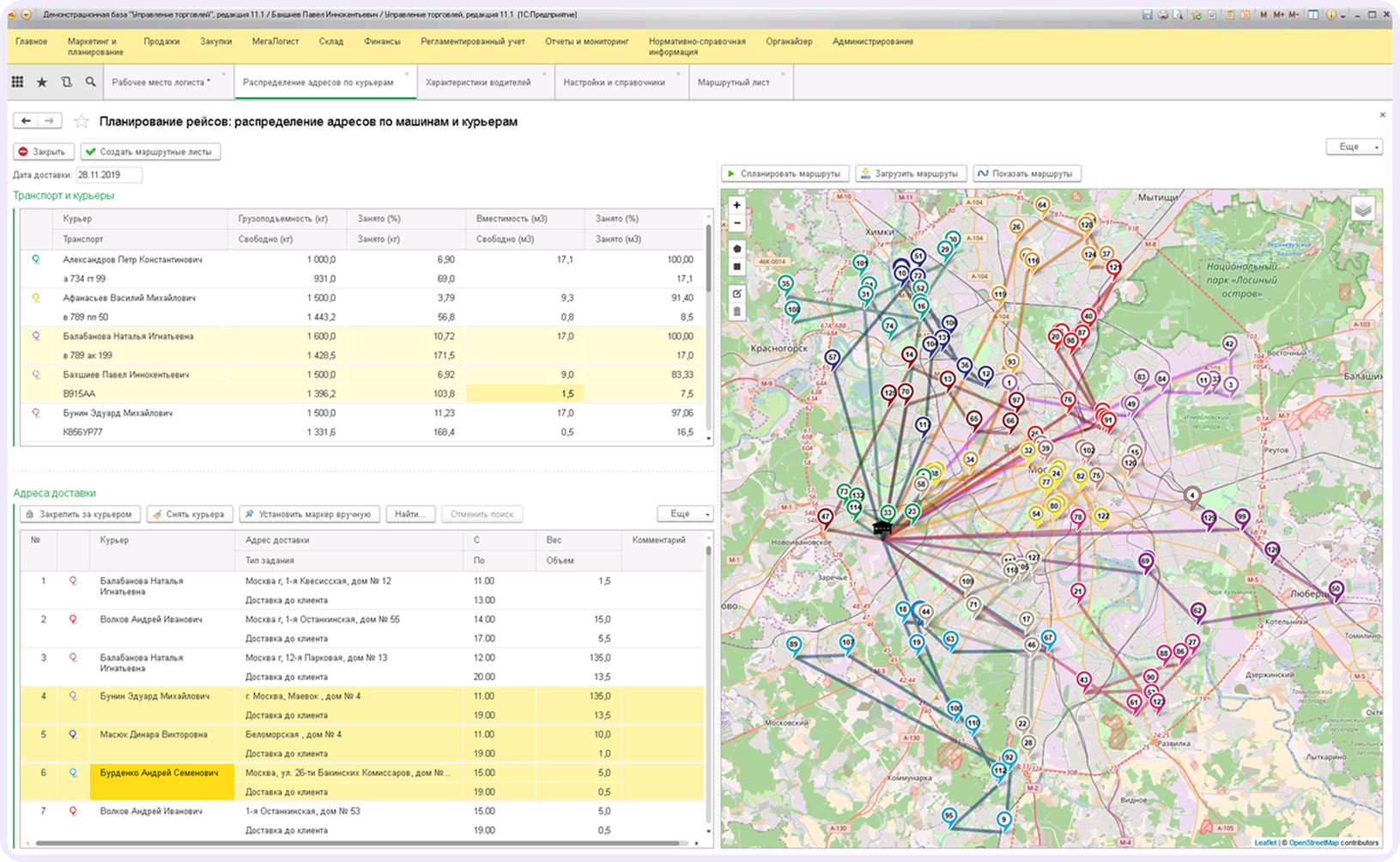This screenshot has width=1400, height=862.
Task: Click the Leaflet link on the map
Action: click(1265, 843)
